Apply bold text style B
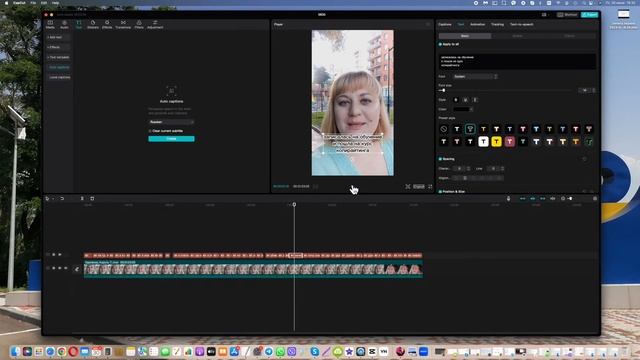 coord(456,100)
